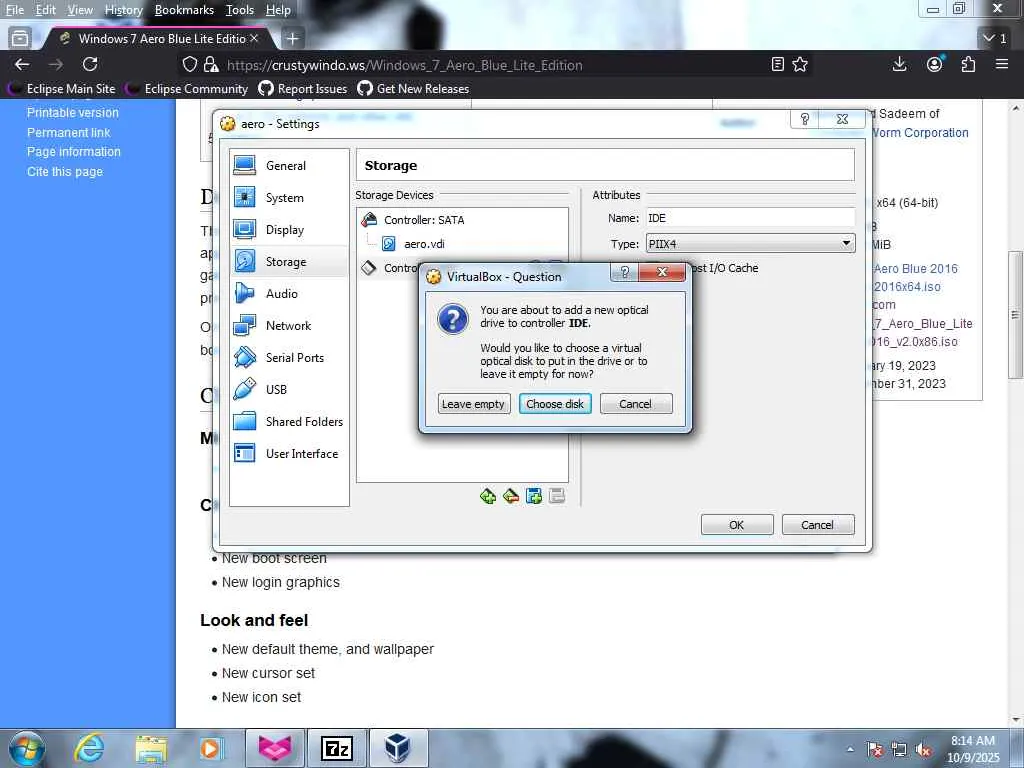Open the browser downloads panel
The width and height of the screenshot is (1024, 768).
(899, 64)
